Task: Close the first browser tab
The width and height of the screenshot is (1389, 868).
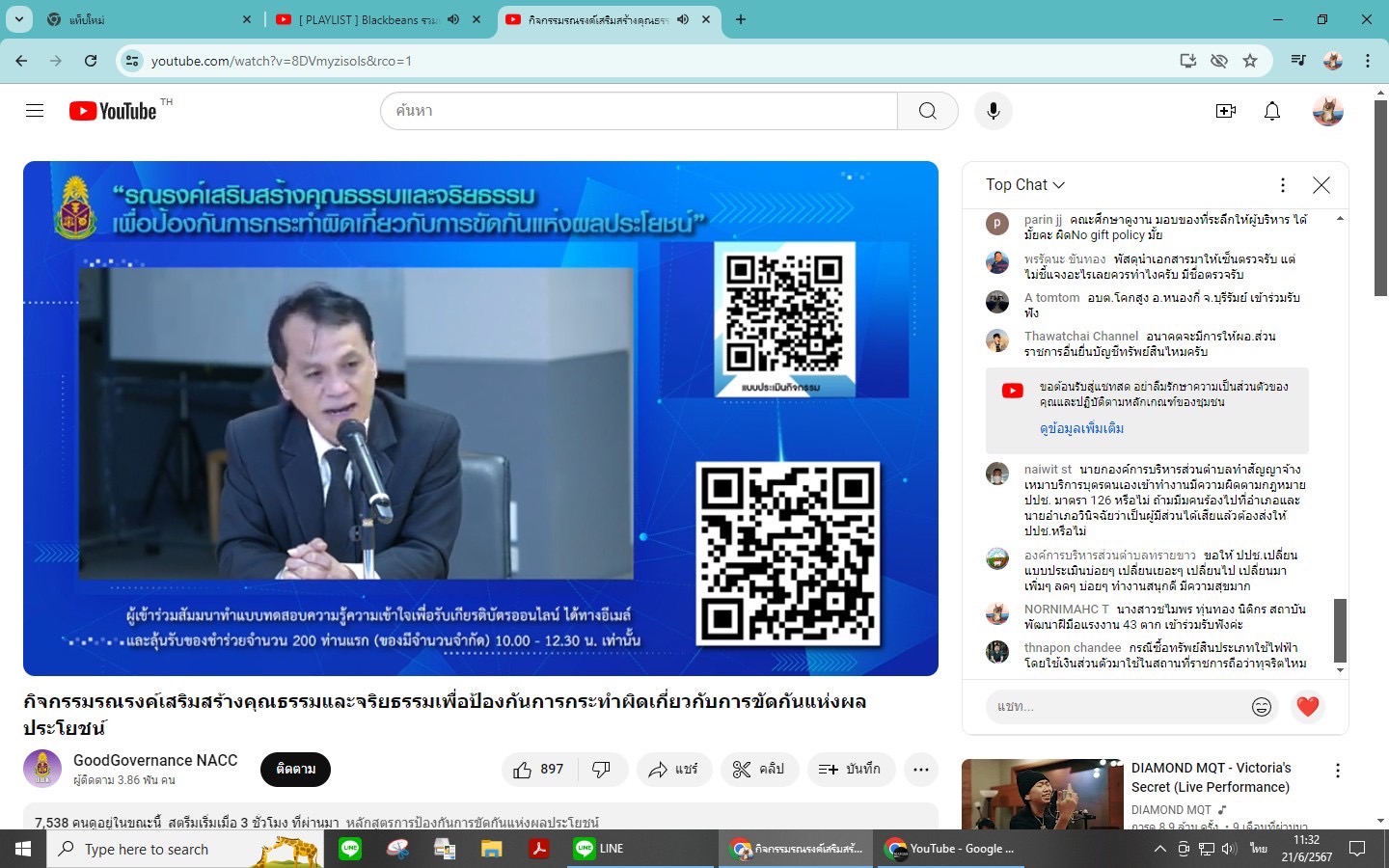Action: 247,19
